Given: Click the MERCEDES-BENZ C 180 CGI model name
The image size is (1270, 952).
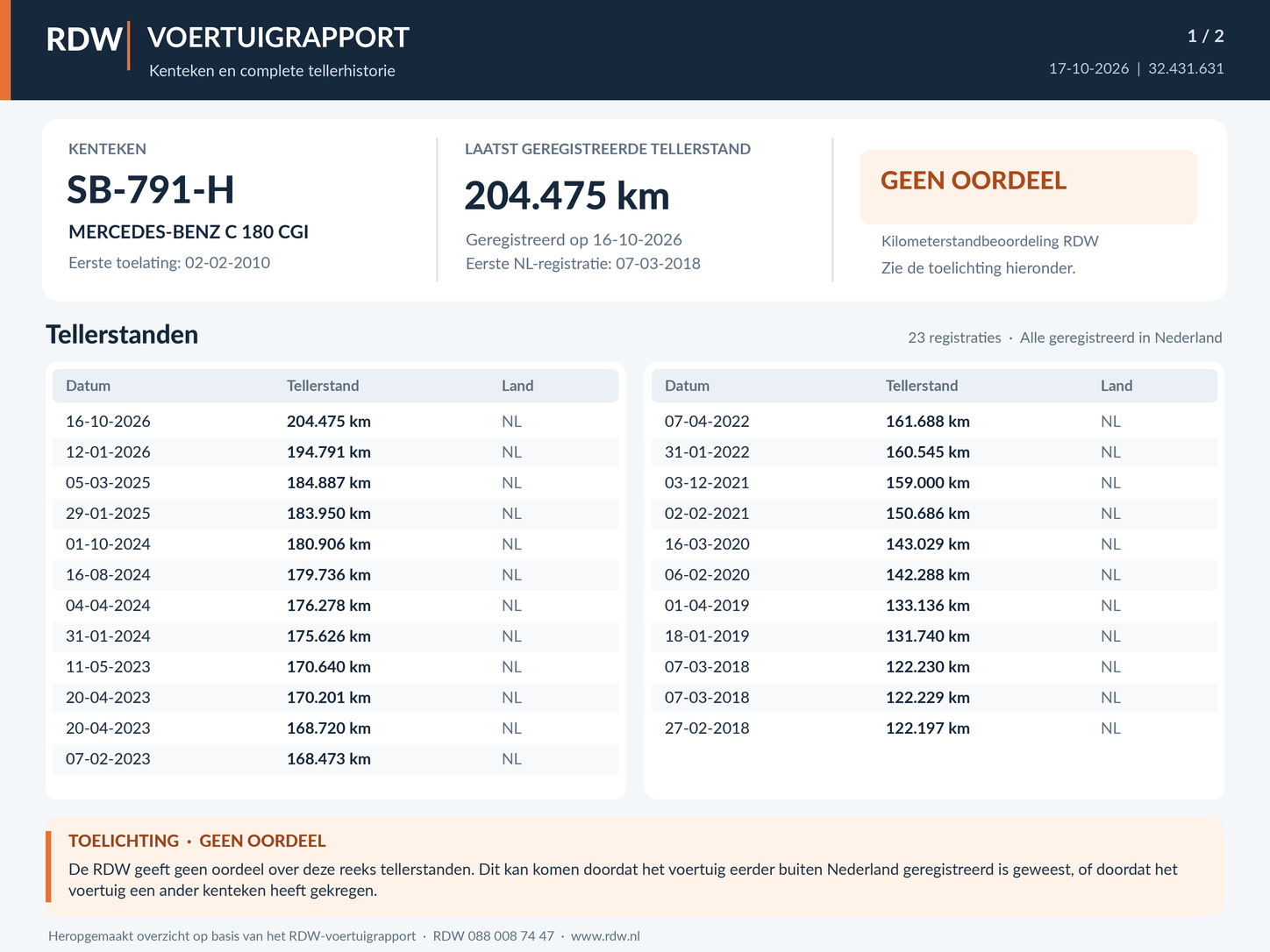Looking at the screenshot, I should tap(189, 232).
